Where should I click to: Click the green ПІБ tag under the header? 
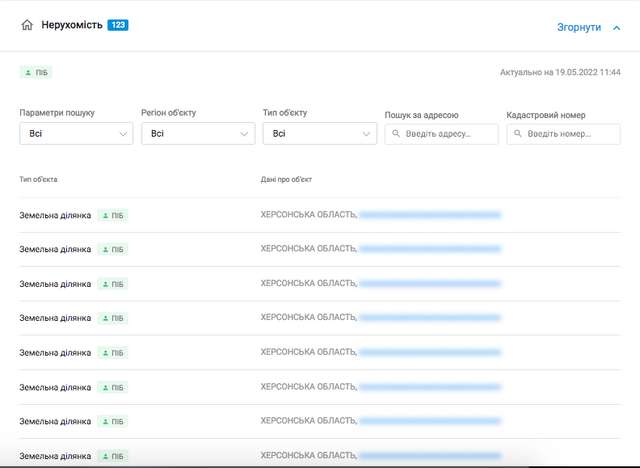coord(36,73)
